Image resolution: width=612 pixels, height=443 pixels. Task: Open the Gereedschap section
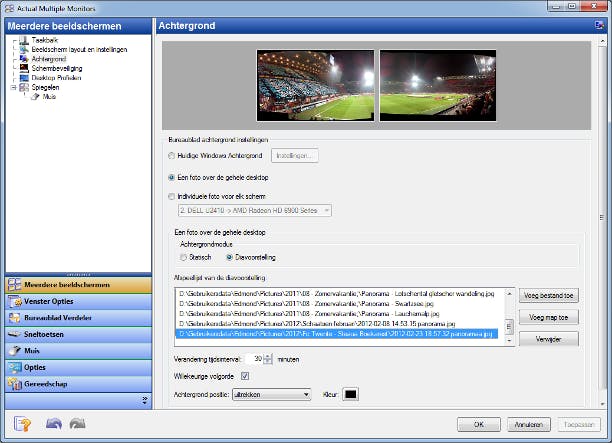click(78, 384)
